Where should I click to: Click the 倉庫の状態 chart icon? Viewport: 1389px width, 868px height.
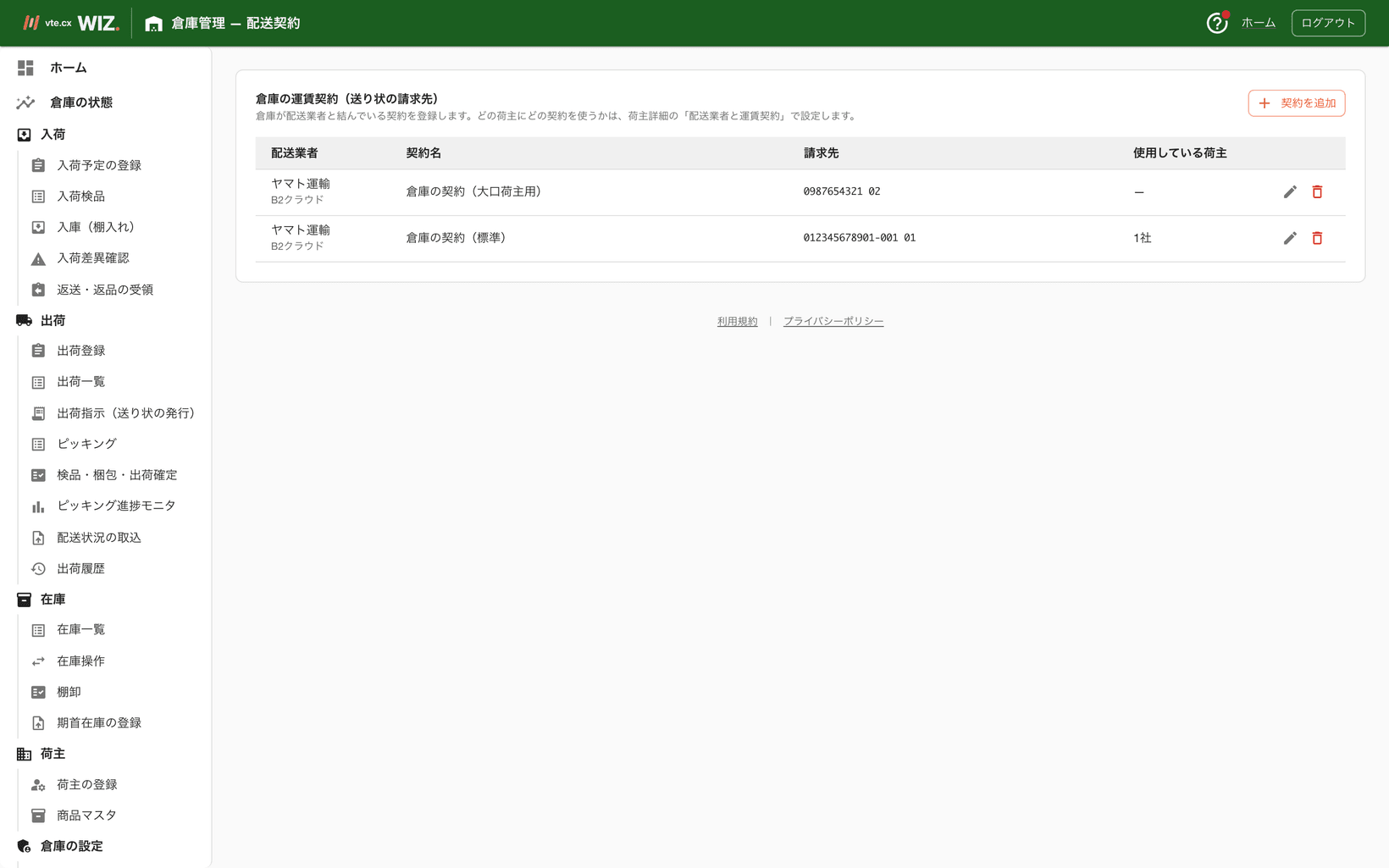(25, 102)
